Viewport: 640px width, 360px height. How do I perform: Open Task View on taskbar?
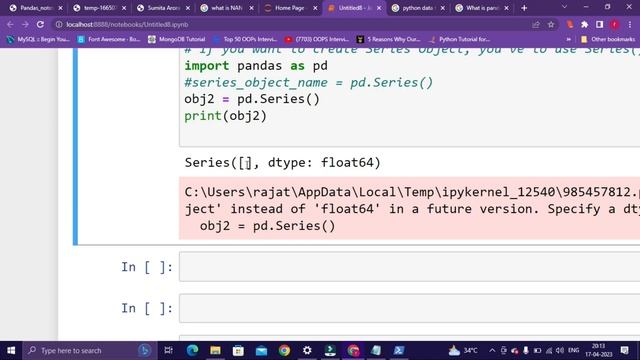coord(168,350)
